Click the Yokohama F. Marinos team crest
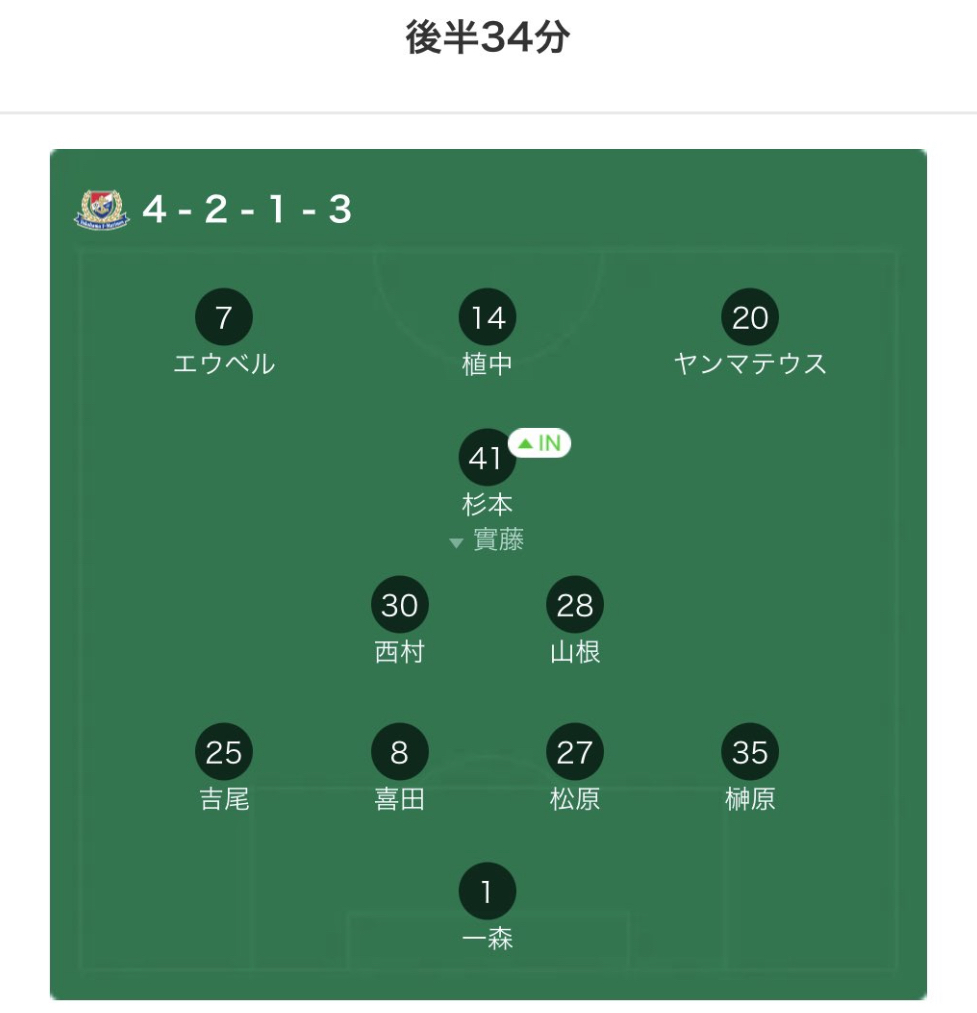 click(101, 209)
